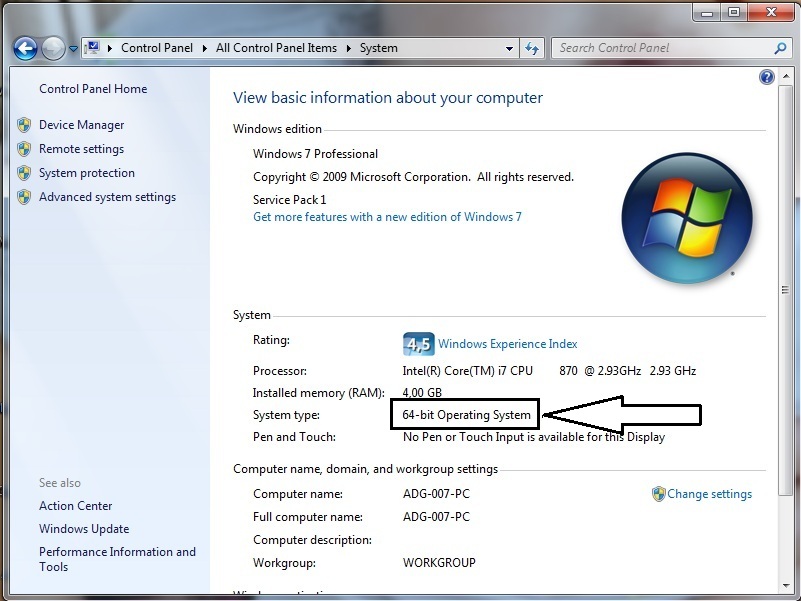This screenshot has height=601, width=801.
Task: Open Windows Experience Index link
Action: point(508,344)
